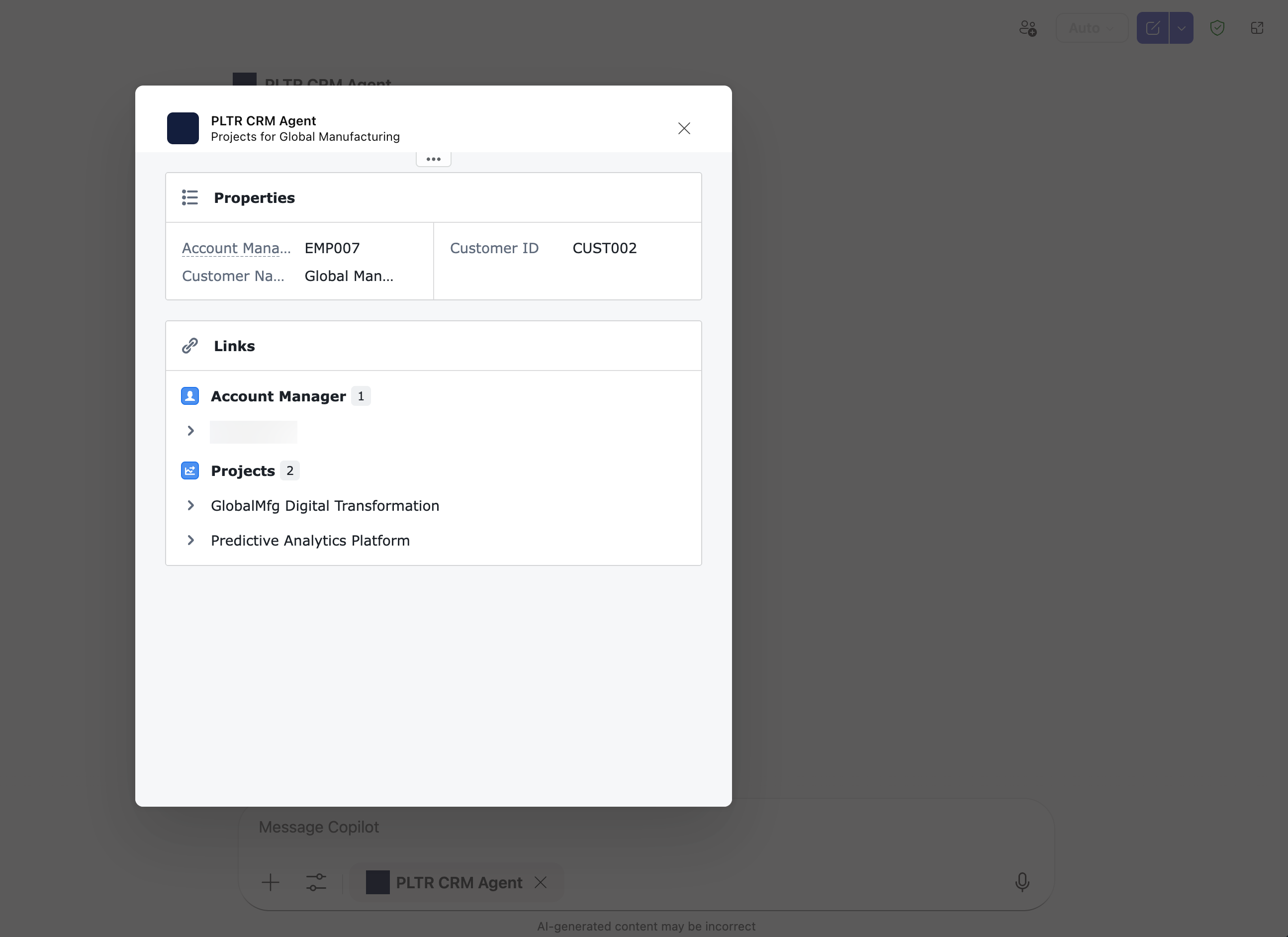Click the Projects chart icon
This screenshot has height=937, width=1288.
[x=189, y=470]
